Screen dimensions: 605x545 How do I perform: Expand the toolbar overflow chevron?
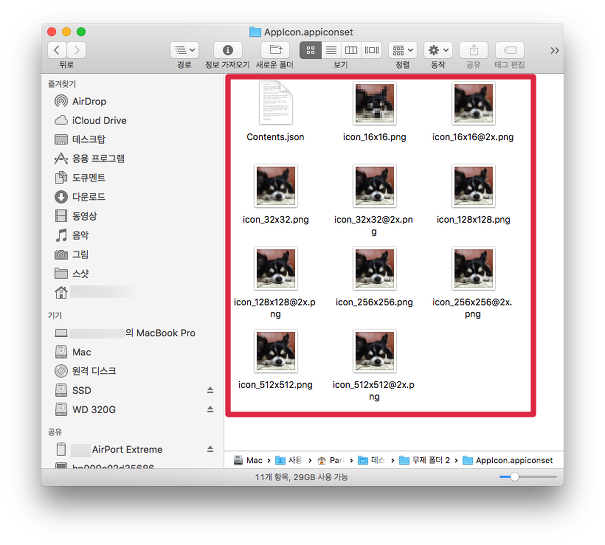pos(554,51)
